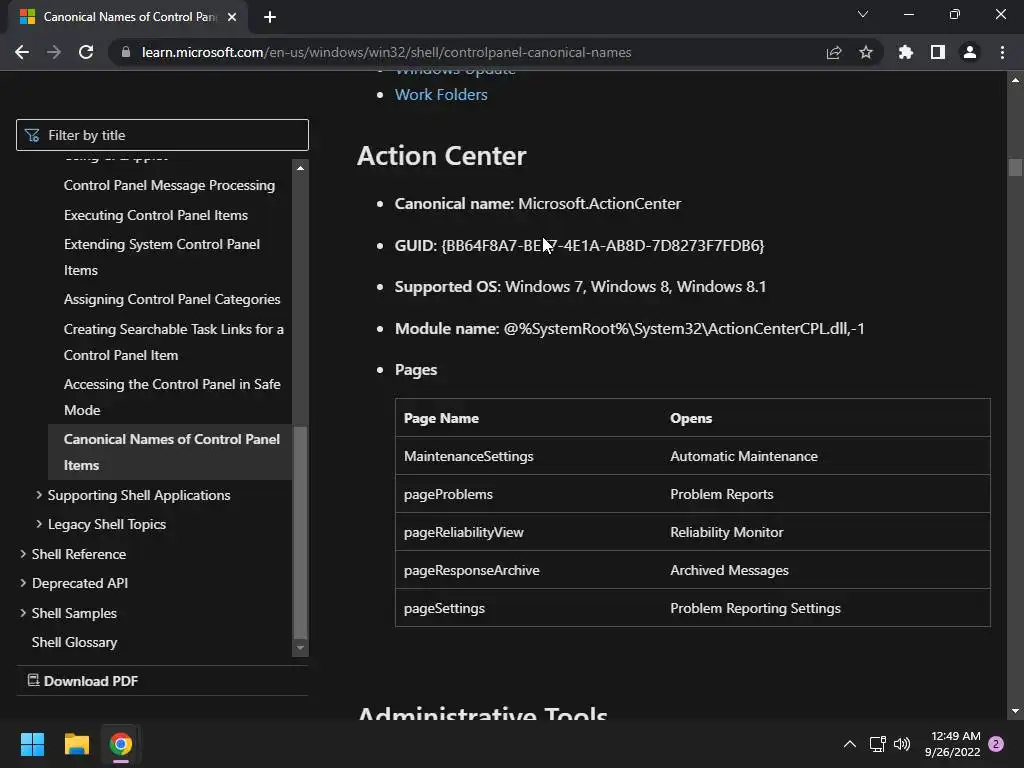The height and width of the screenshot is (768, 1024).
Task: Bookmark this page with the star icon
Action: coord(866,52)
